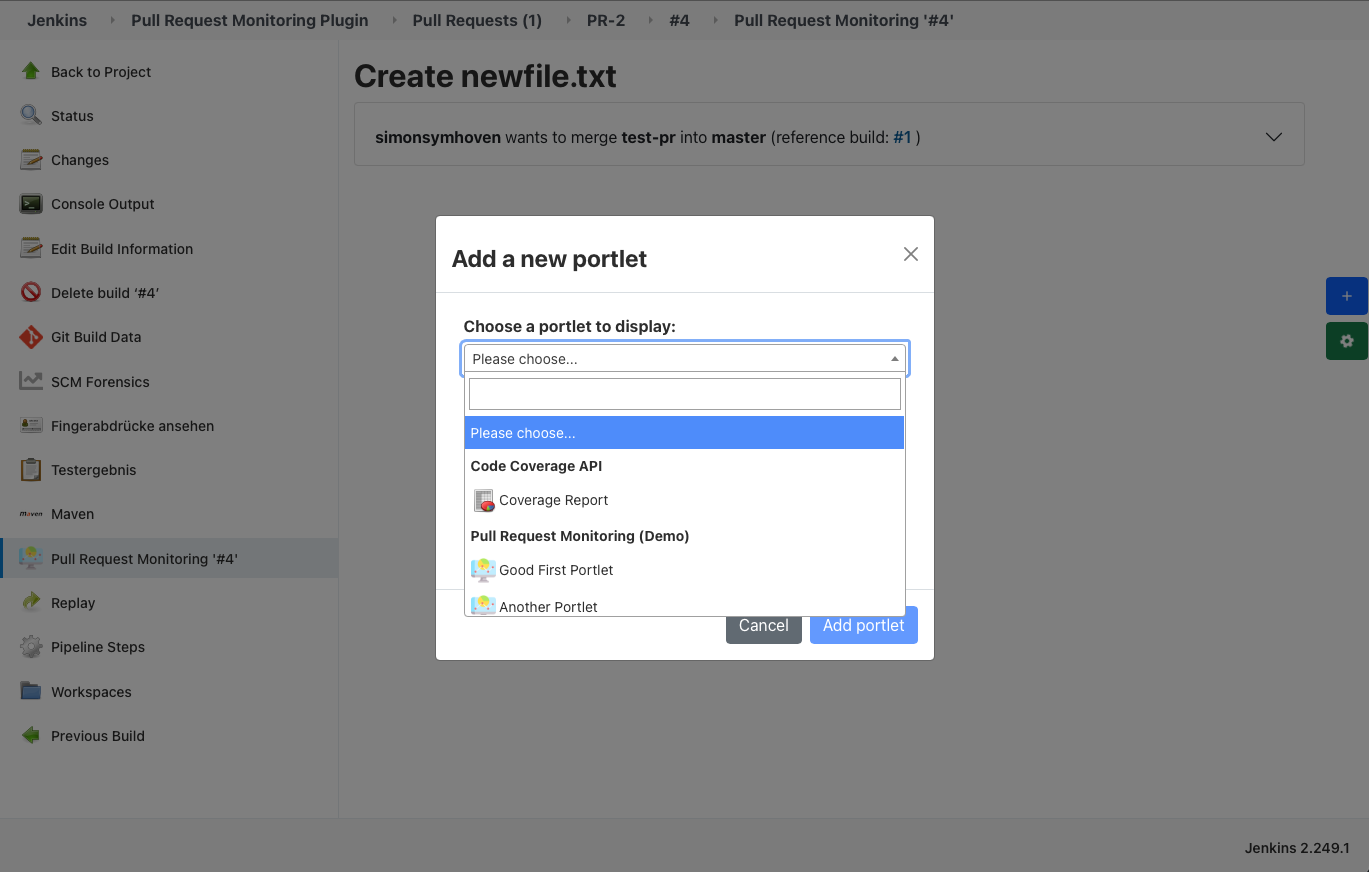Click the Console Output terminal icon
Image resolution: width=1369 pixels, height=872 pixels.
(31, 203)
